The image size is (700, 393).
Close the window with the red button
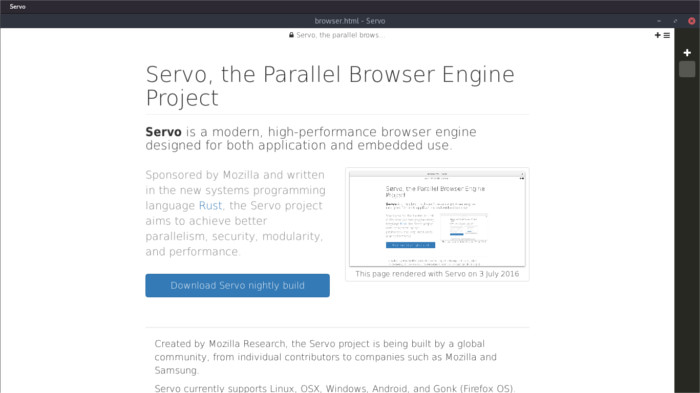pyautogui.click(x=692, y=21)
